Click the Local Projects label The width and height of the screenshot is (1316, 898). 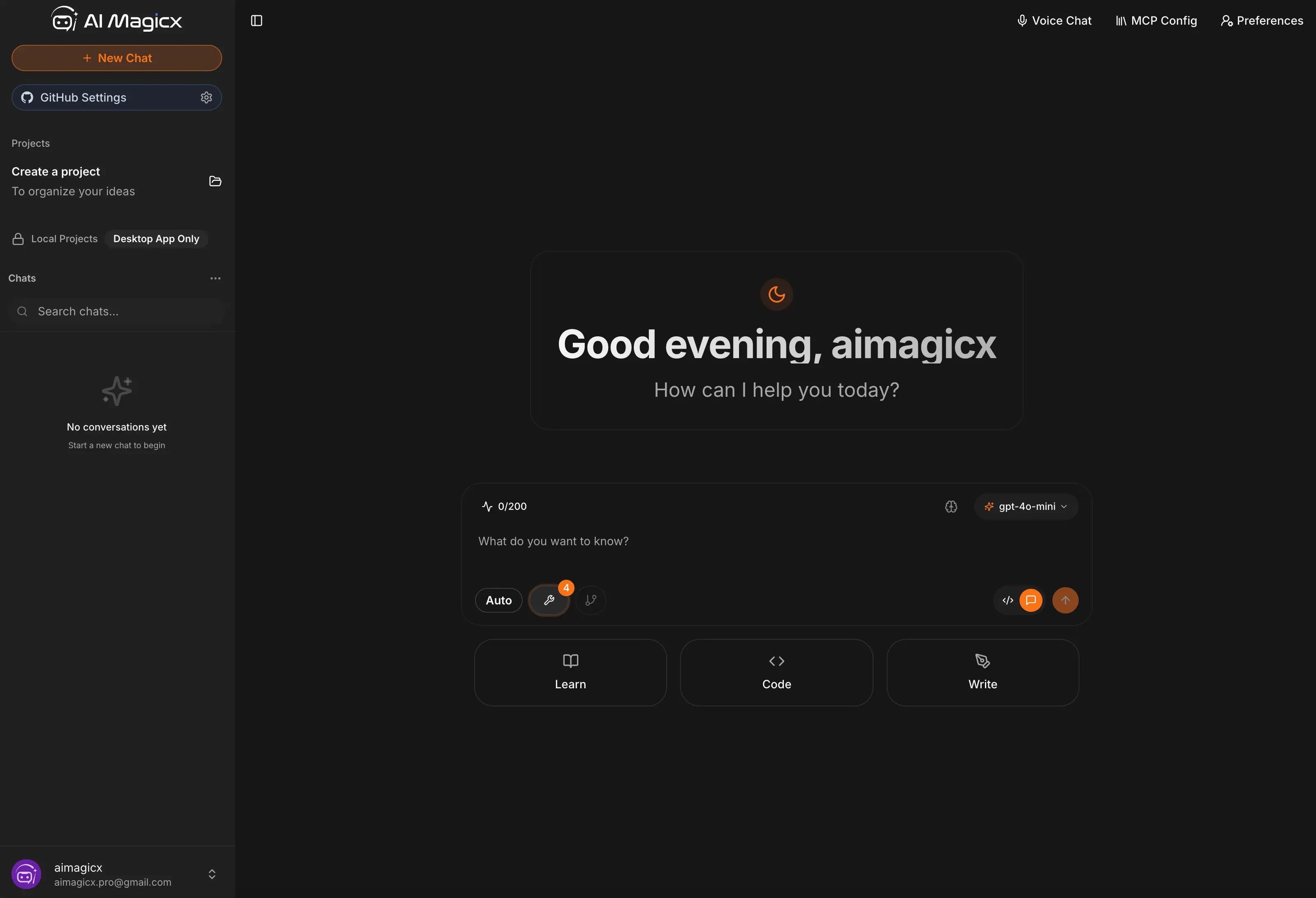[64, 239]
